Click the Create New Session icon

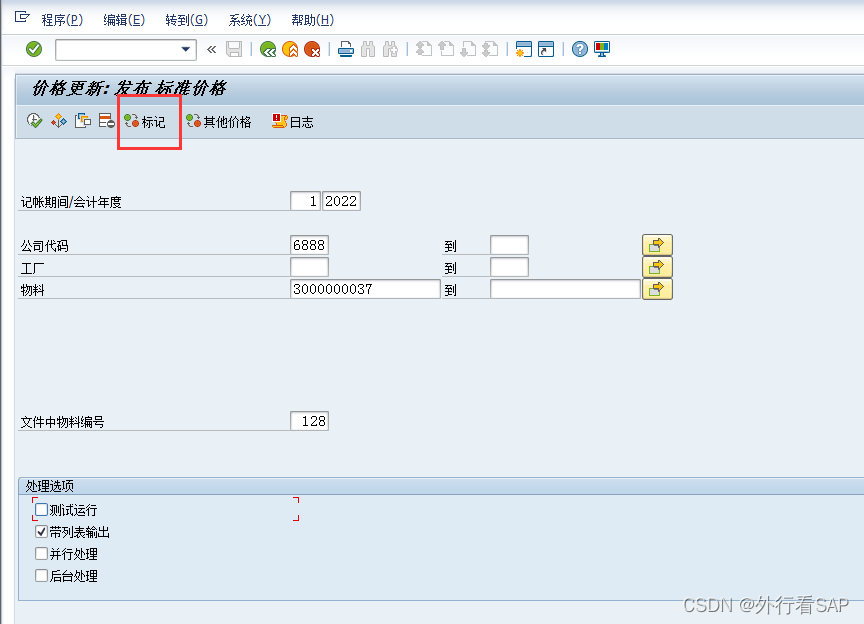523,49
